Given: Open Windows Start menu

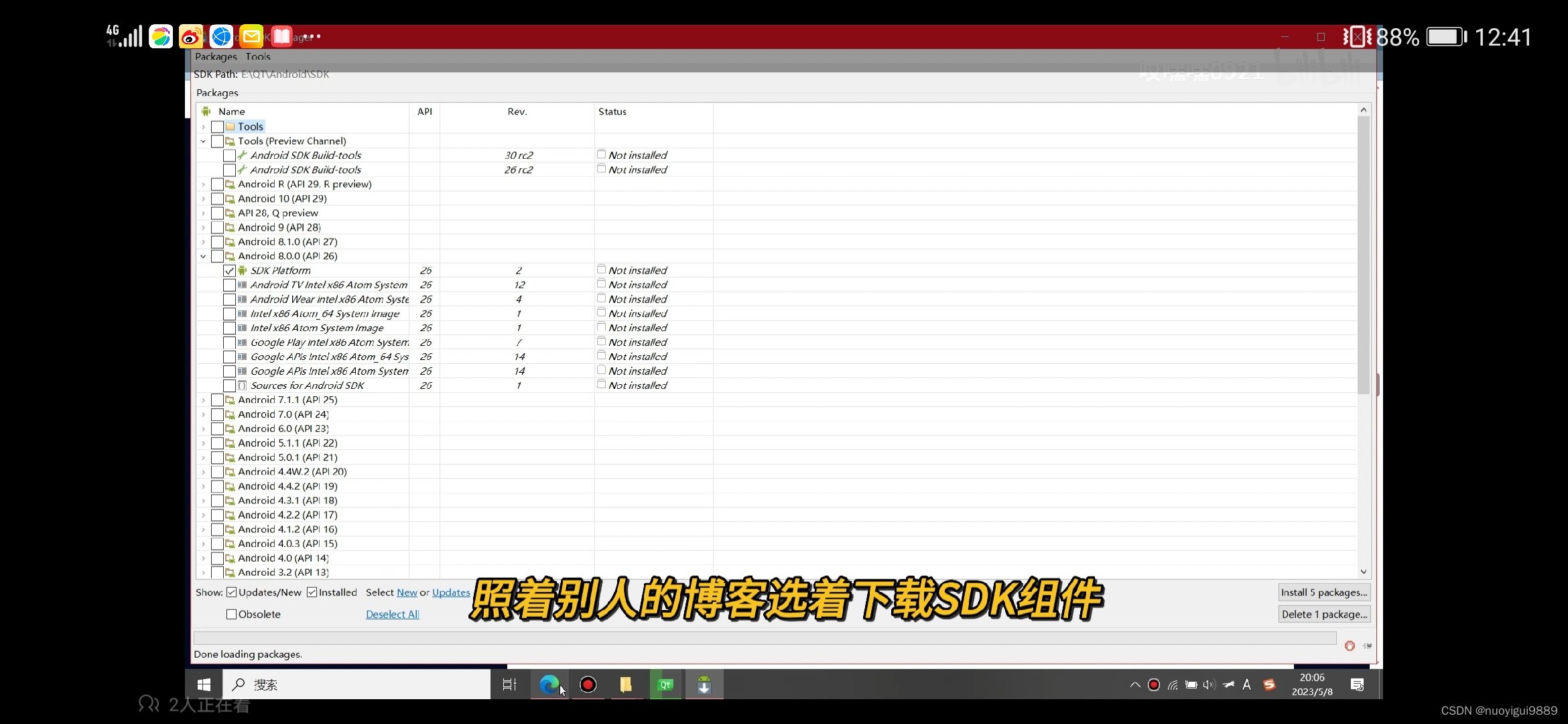Looking at the screenshot, I should pyautogui.click(x=204, y=684).
